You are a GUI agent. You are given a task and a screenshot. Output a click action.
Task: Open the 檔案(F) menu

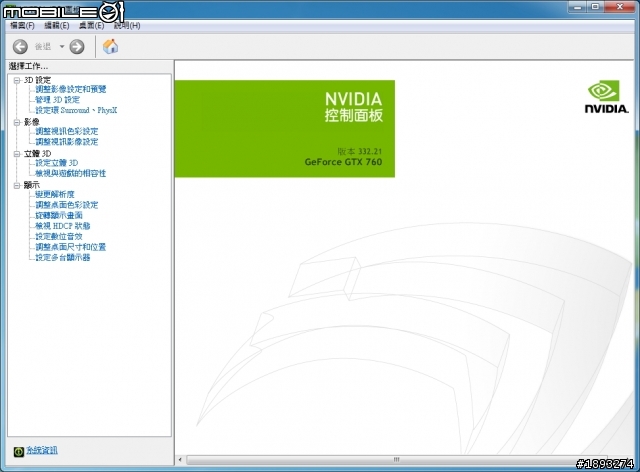click(x=22, y=25)
